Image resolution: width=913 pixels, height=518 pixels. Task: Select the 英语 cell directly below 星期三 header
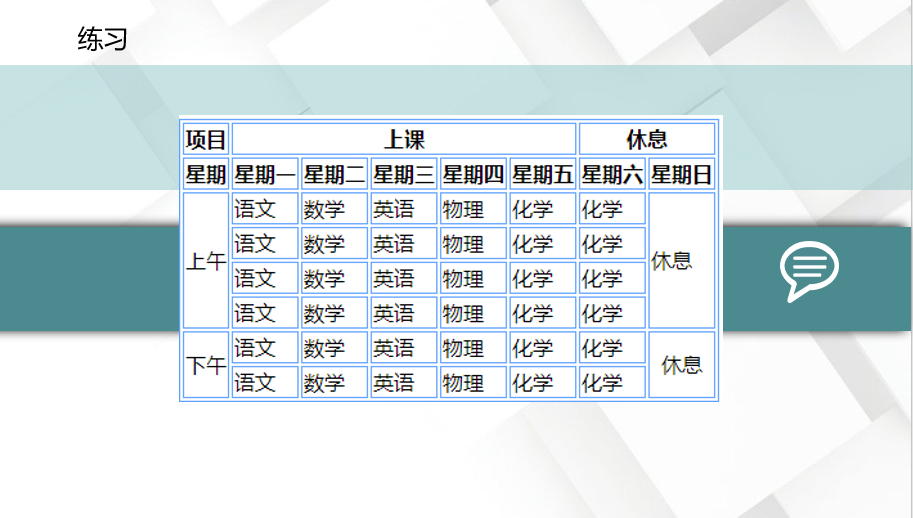pyautogui.click(x=404, y=208)
